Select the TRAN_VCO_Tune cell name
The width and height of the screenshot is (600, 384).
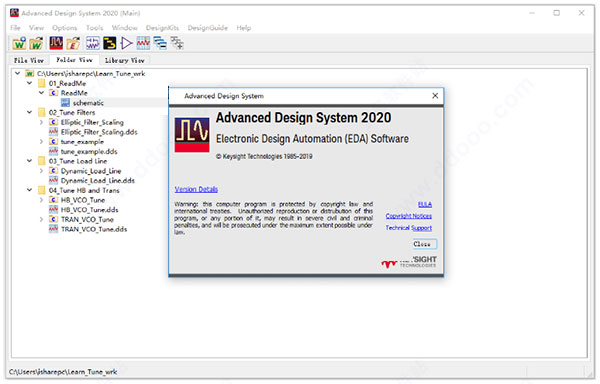pos(87,219)
